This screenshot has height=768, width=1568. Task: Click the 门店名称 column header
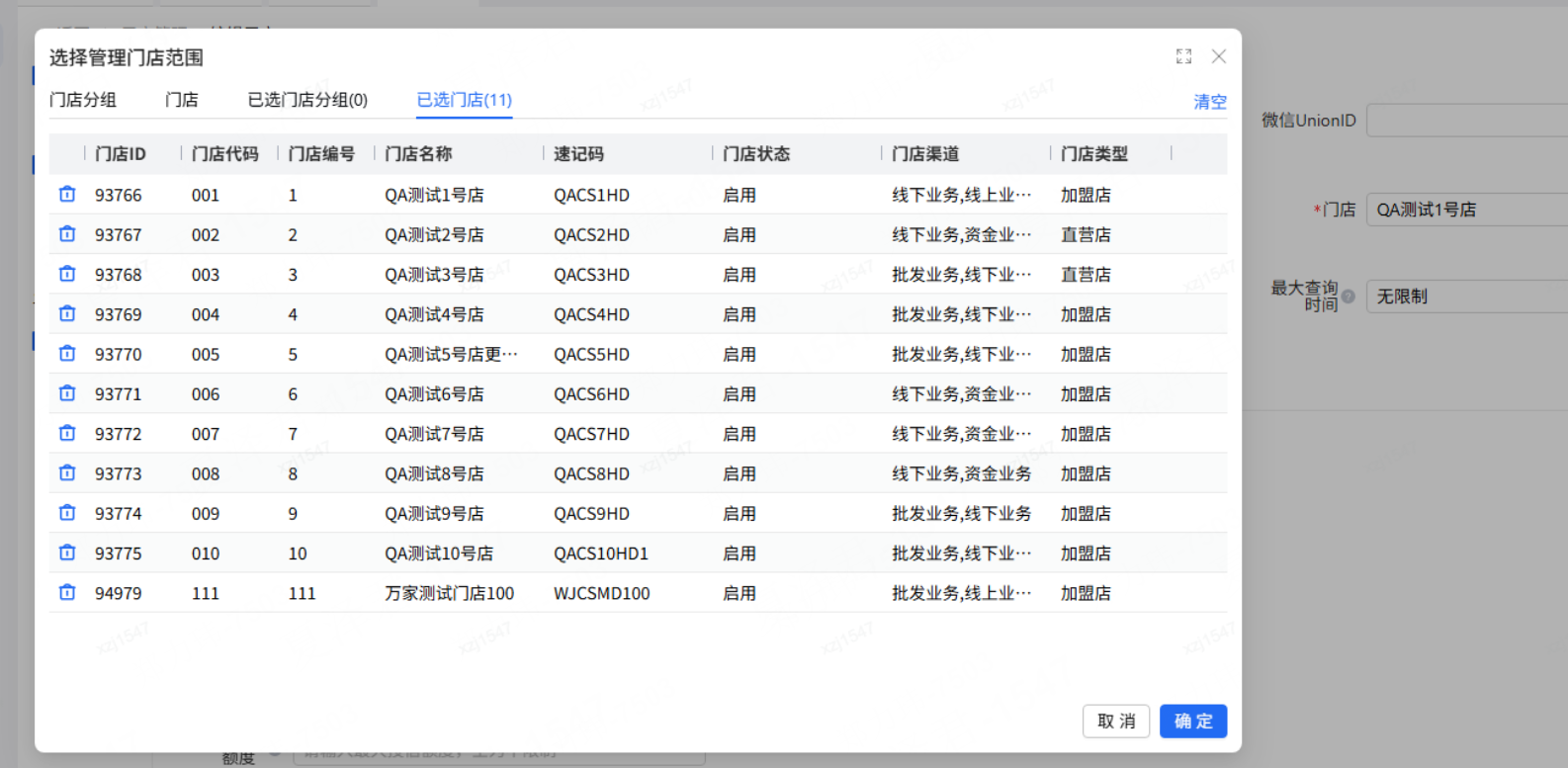pyautogui.click(x=418, y=154)
